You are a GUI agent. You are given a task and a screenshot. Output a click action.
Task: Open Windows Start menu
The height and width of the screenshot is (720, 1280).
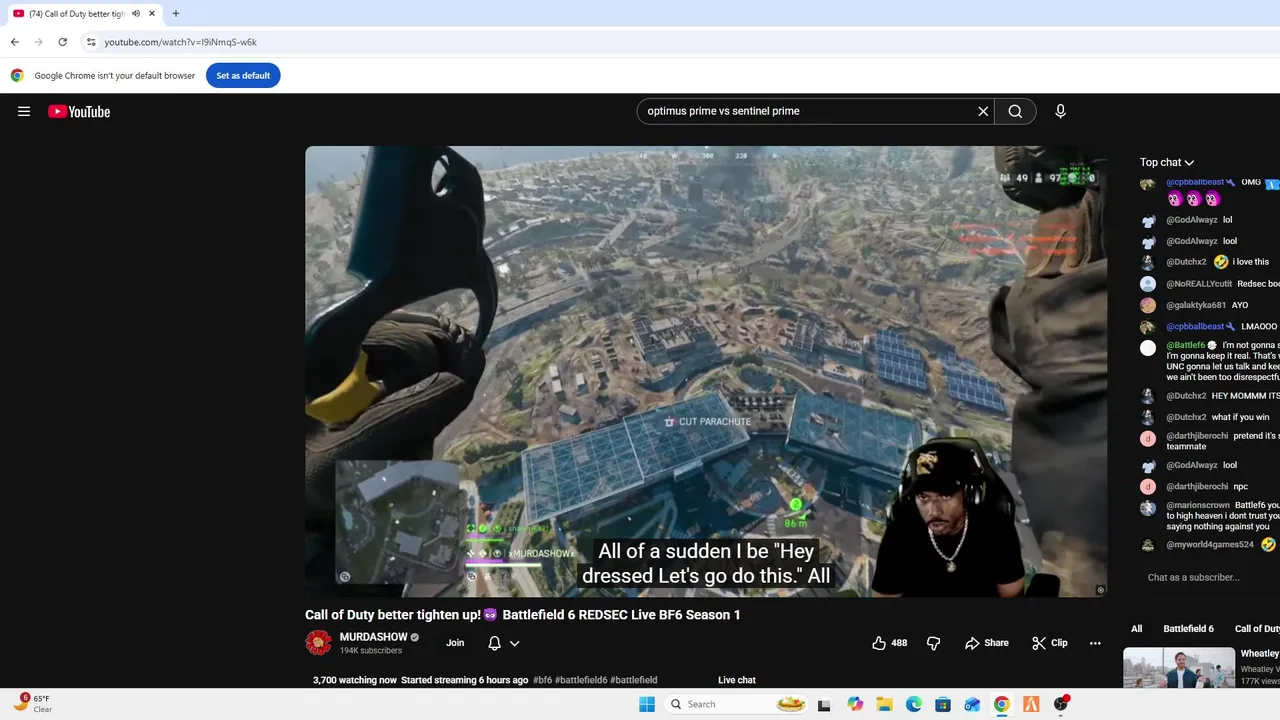tap(647, 704)
